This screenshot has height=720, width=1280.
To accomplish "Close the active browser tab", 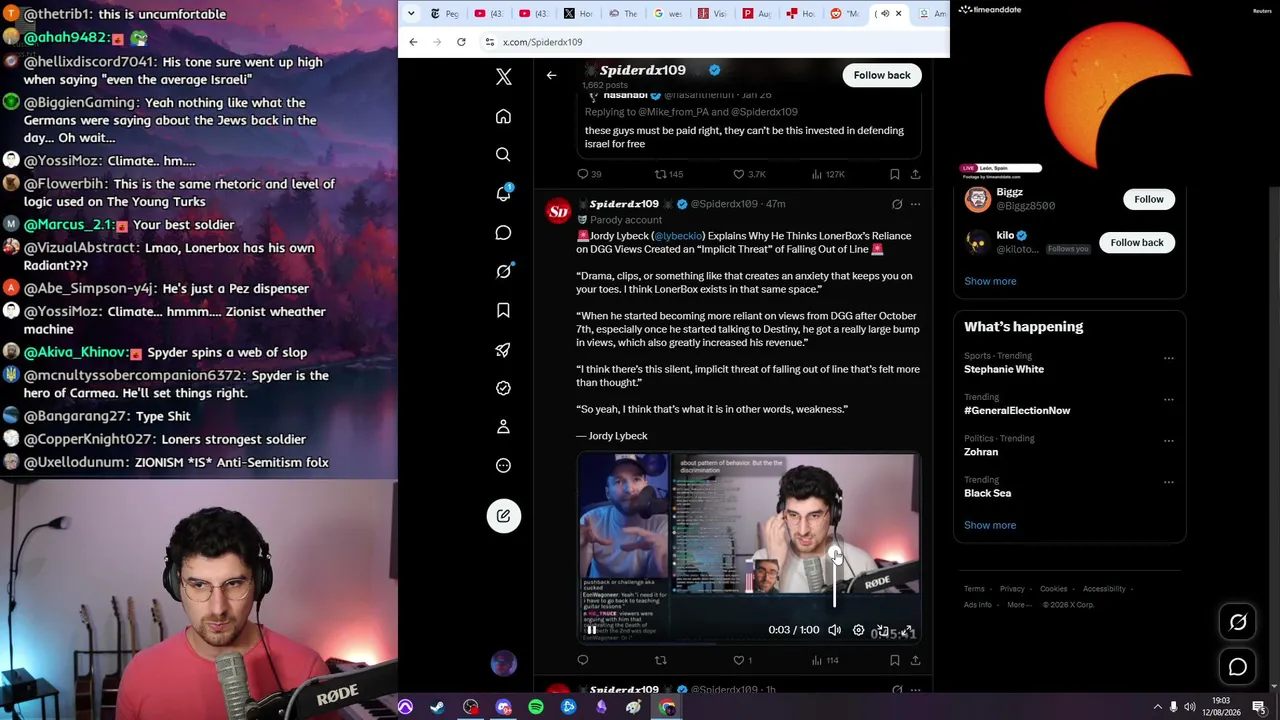I will coord(898,13).
